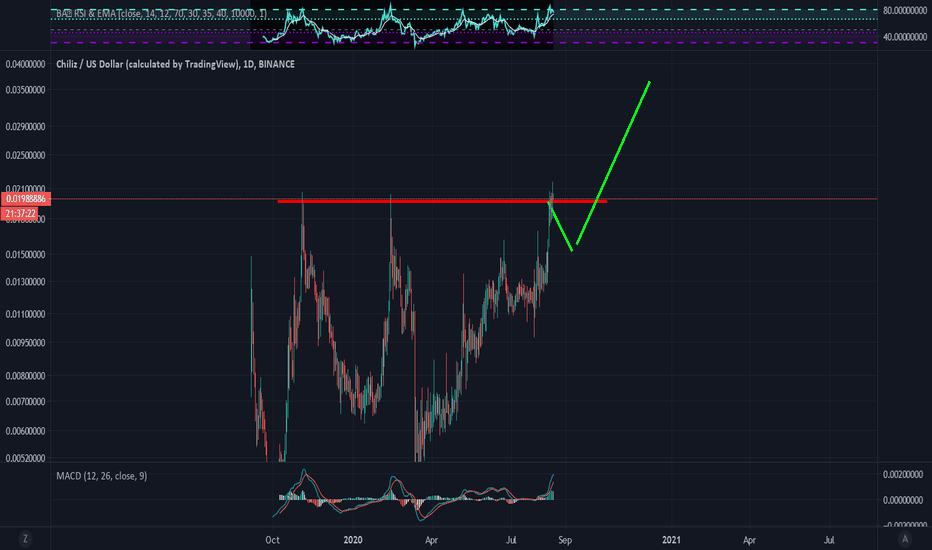Click the 0.02900000 price axis label

click(26, 127)
